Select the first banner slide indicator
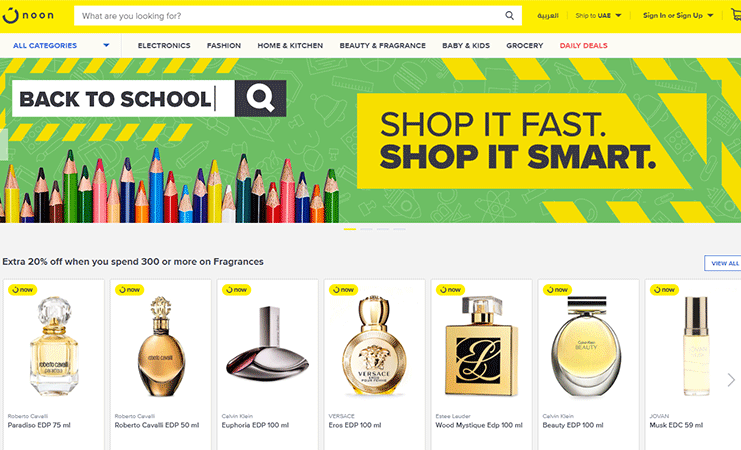This screenshot has height=450, width=741. tap(350, 229)
